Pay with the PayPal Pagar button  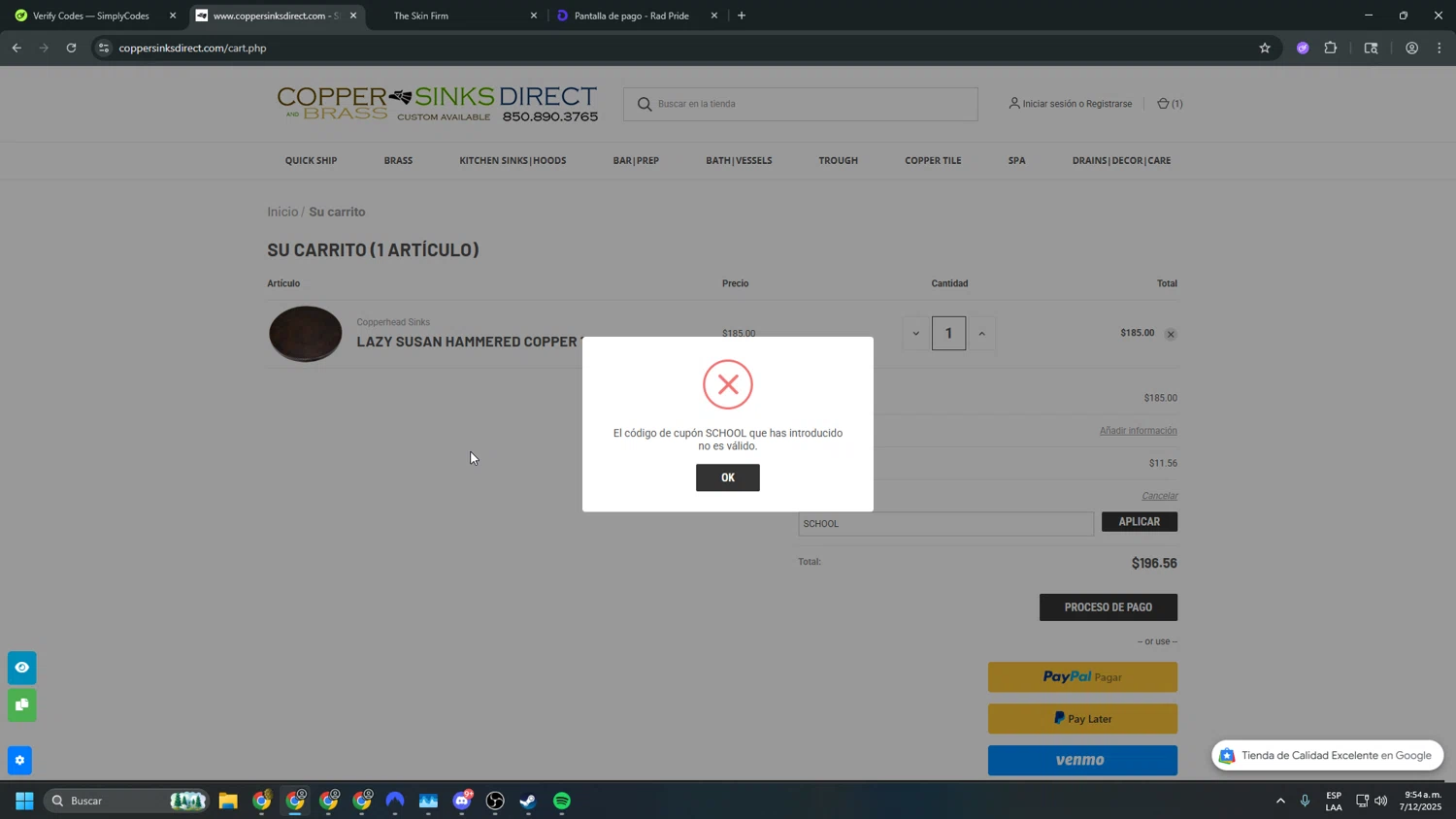1082,677
